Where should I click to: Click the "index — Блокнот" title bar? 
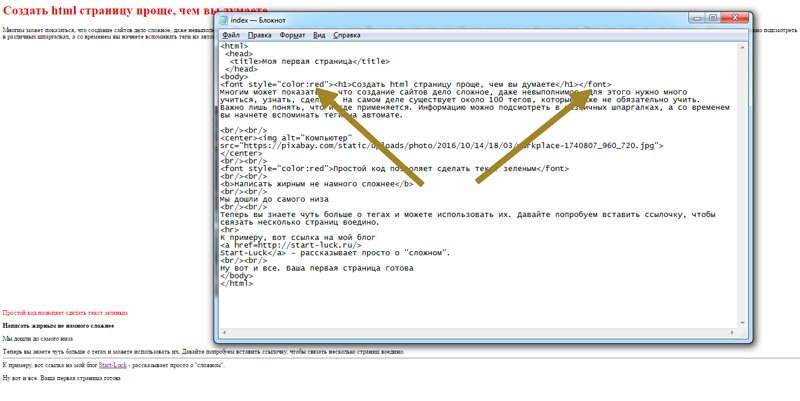(450, 17)
